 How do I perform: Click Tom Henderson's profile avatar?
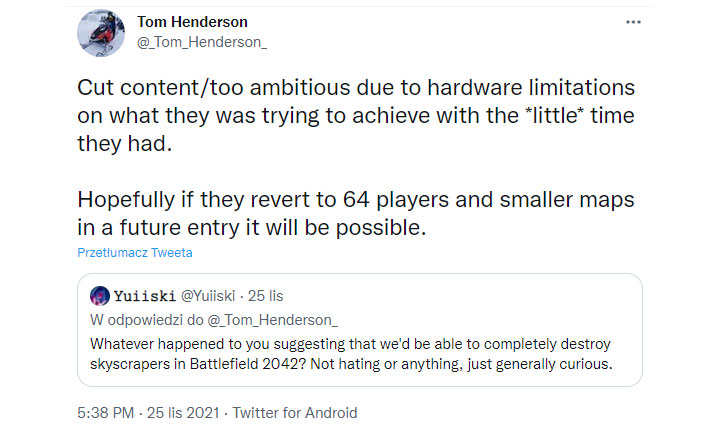point(102,33)
